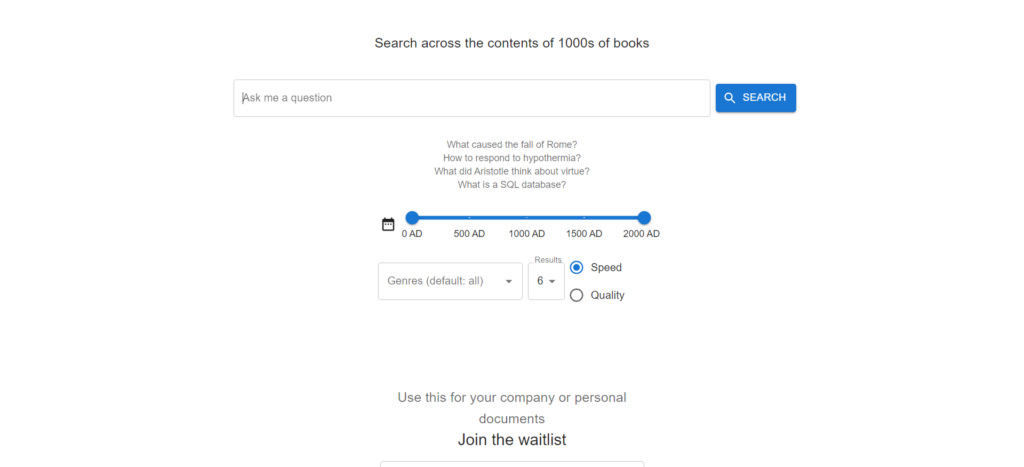Click the 500 AD point on the year slider

click(x=469, y=218)
